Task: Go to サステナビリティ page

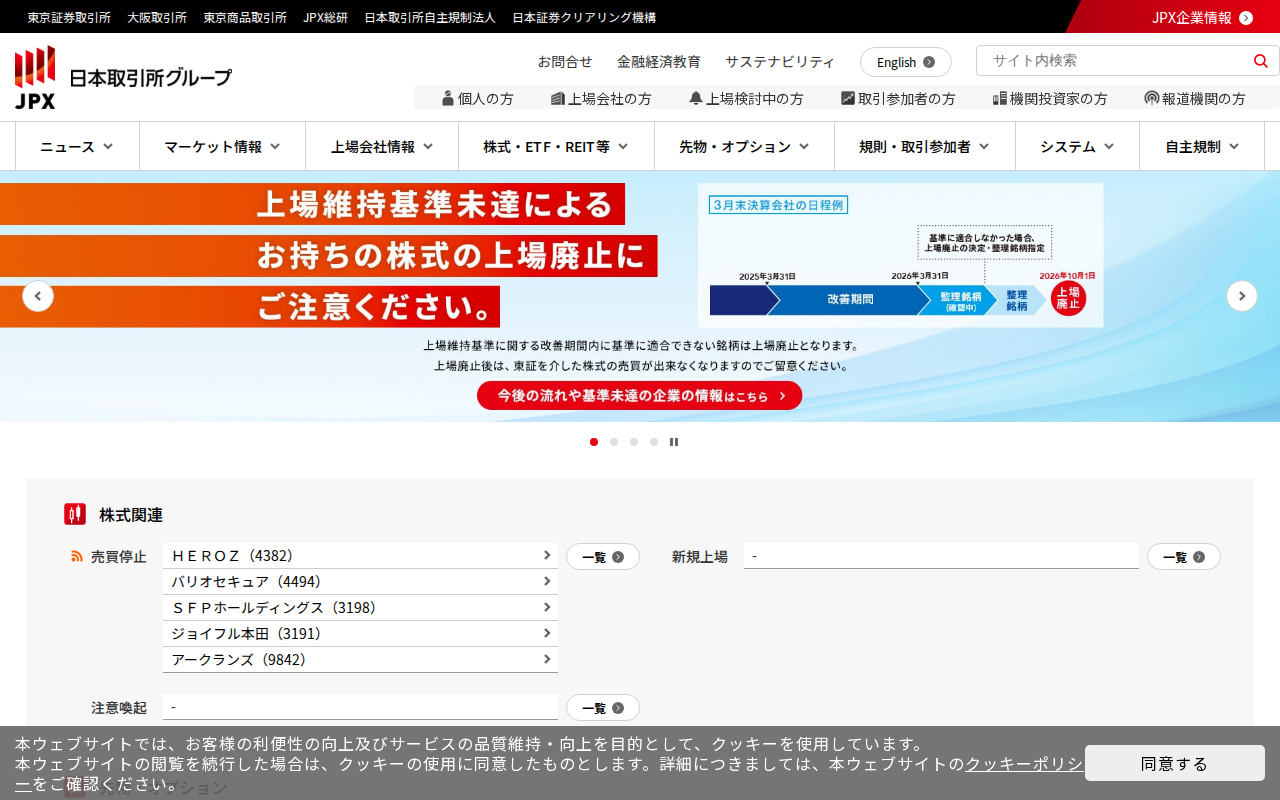Action: click(x=780, y=62)
